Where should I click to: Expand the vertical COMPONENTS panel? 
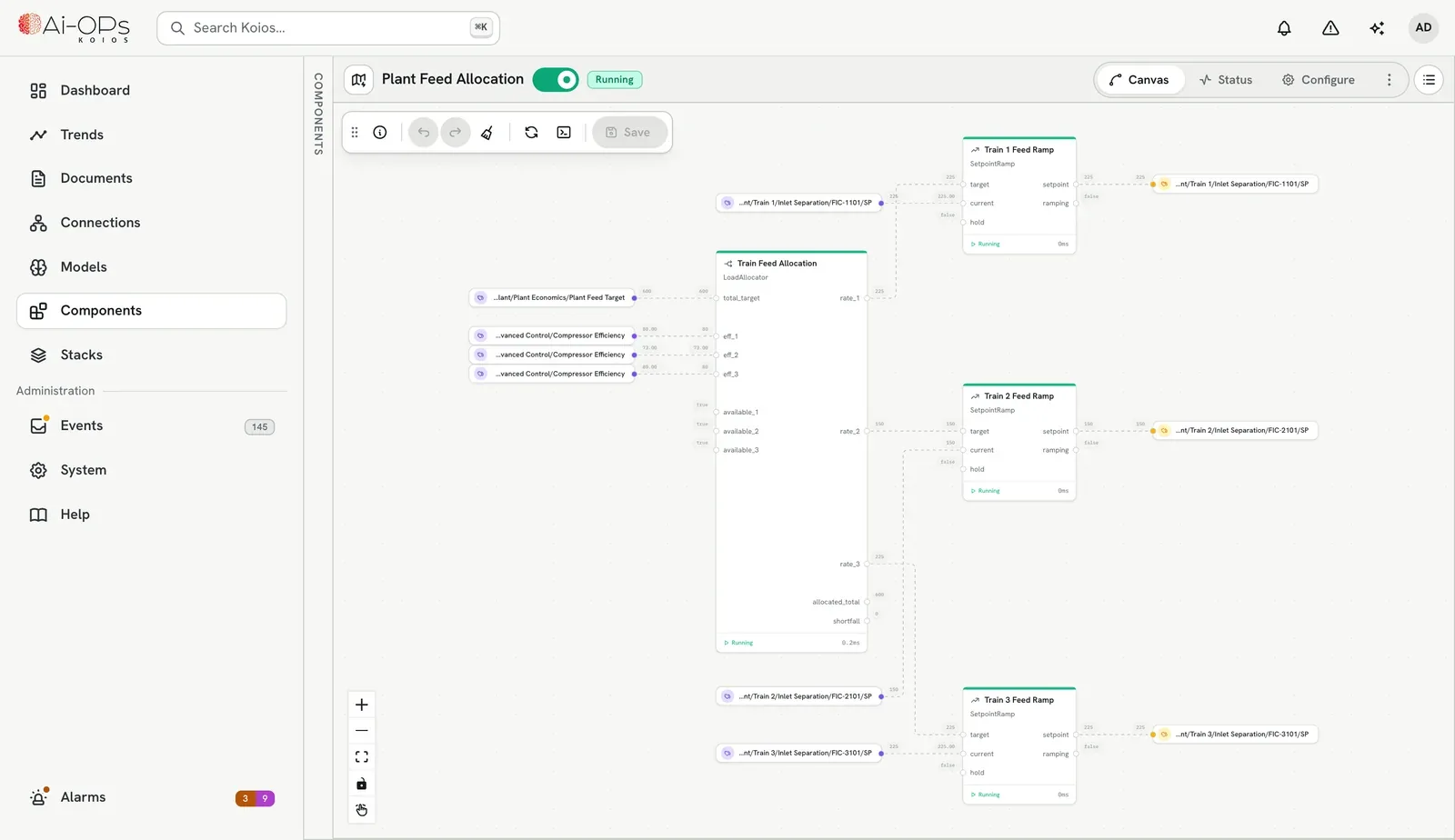pos(318,114)
